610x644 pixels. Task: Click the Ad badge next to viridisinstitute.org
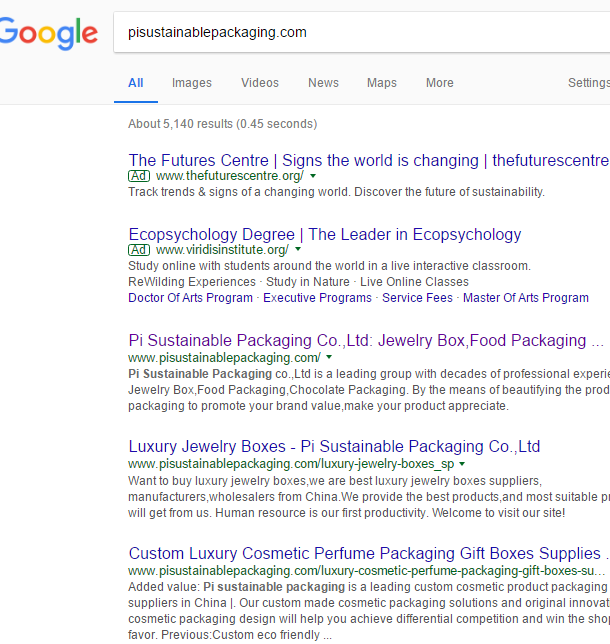[x=139, y=250]
